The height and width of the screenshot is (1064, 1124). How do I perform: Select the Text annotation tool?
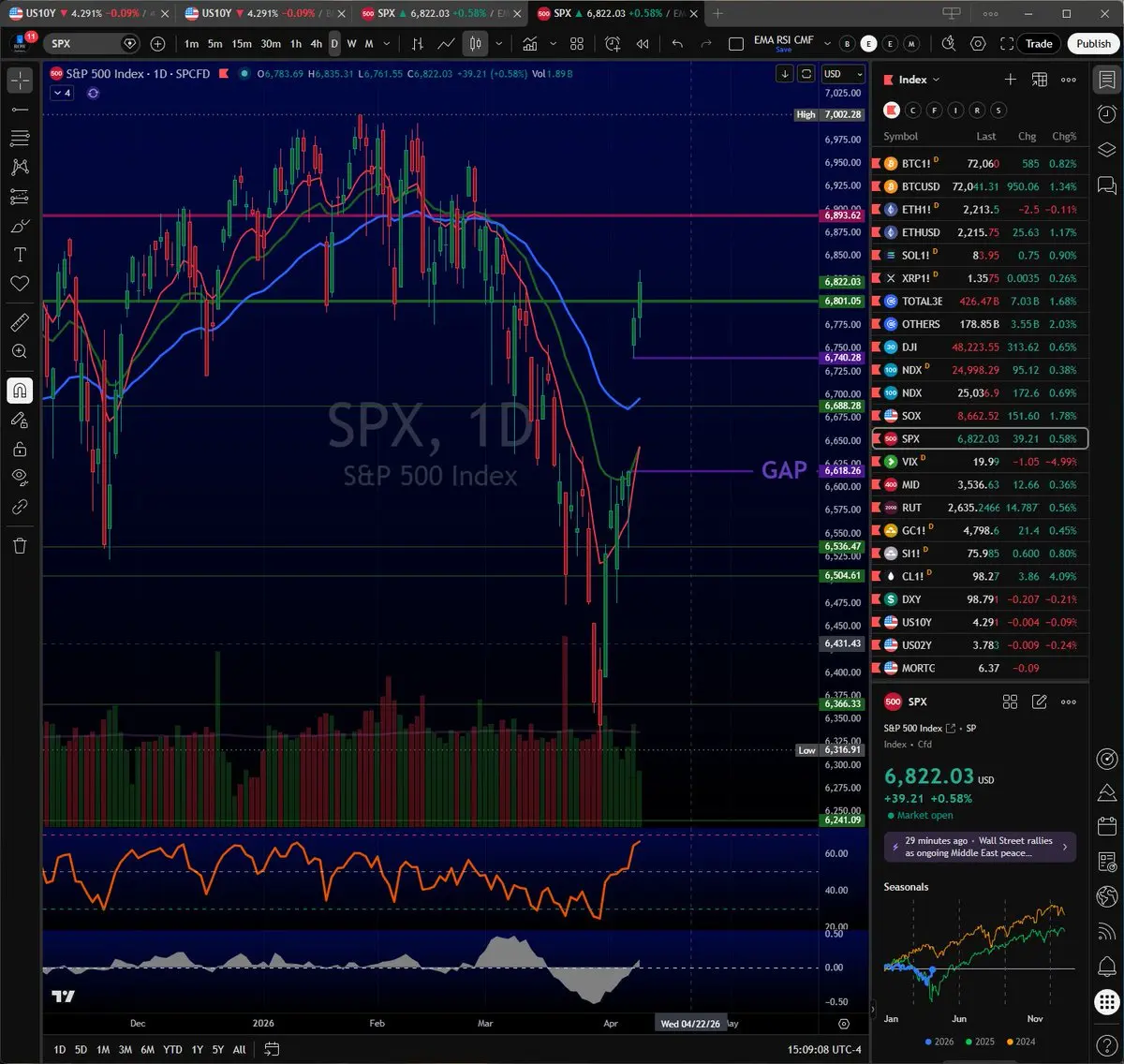pyautogui.click(x=20, y=255)
